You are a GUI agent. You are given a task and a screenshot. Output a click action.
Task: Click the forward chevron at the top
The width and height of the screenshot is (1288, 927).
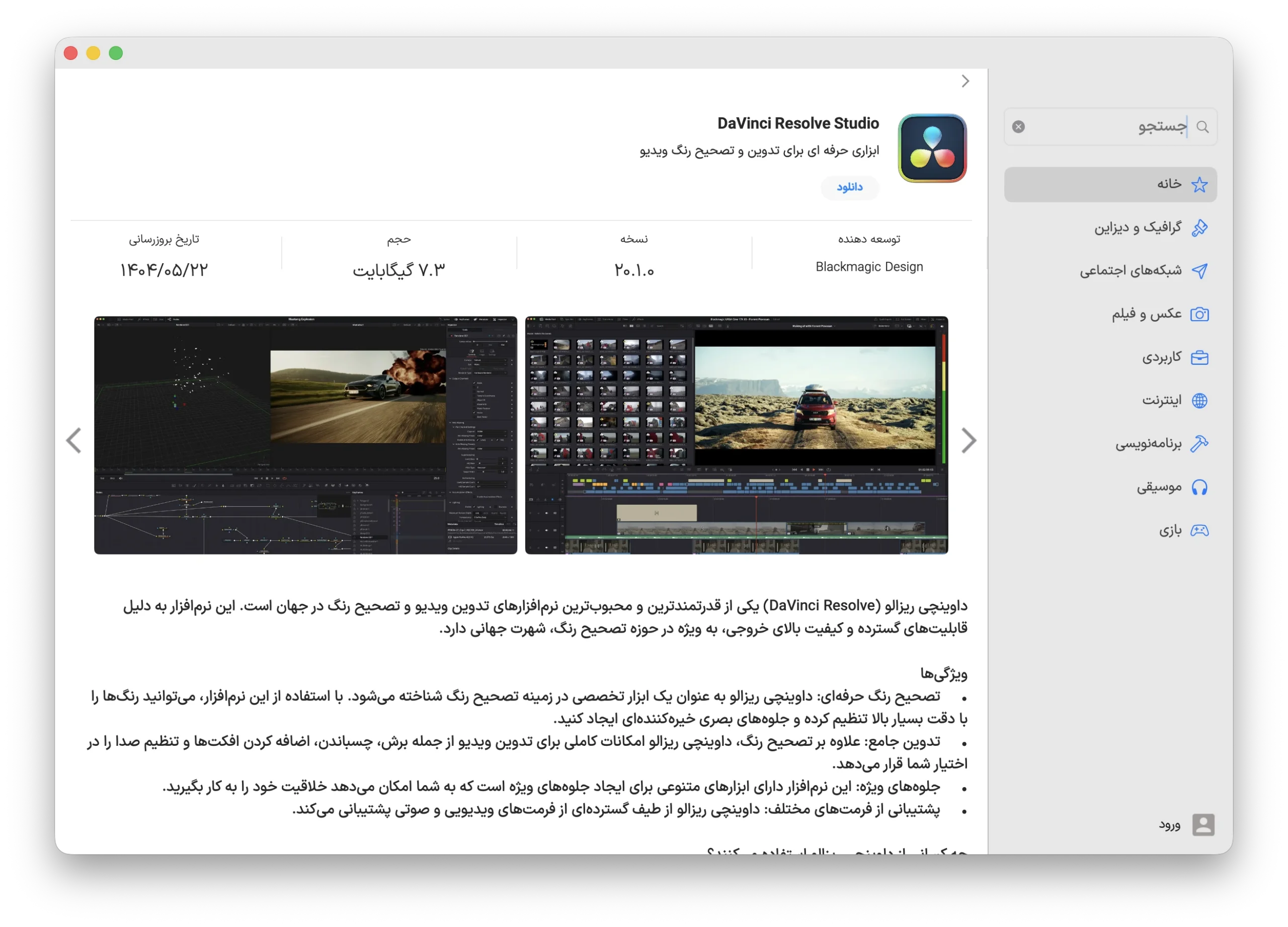point(965,81)
